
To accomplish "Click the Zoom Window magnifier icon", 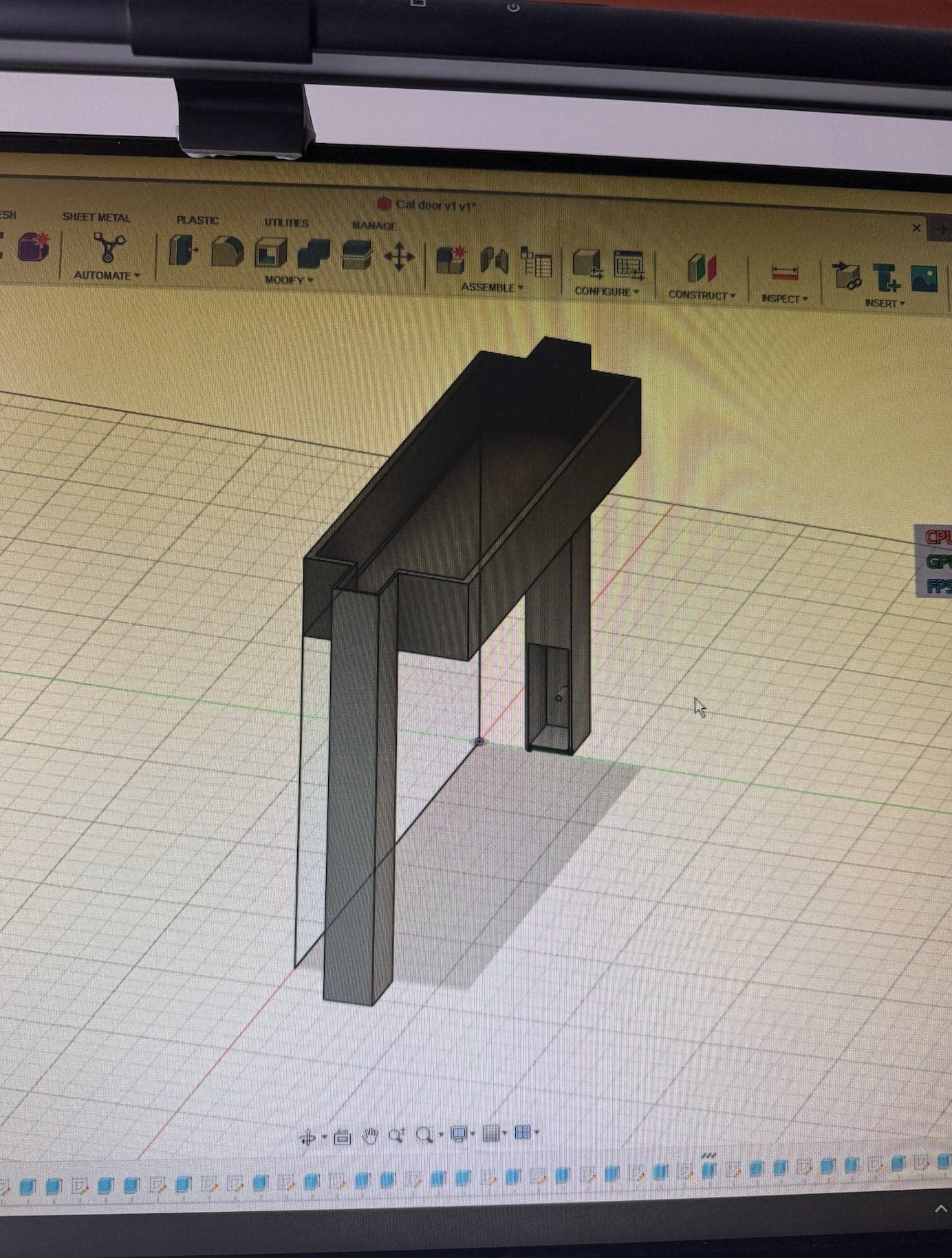I will [424, 1135].
